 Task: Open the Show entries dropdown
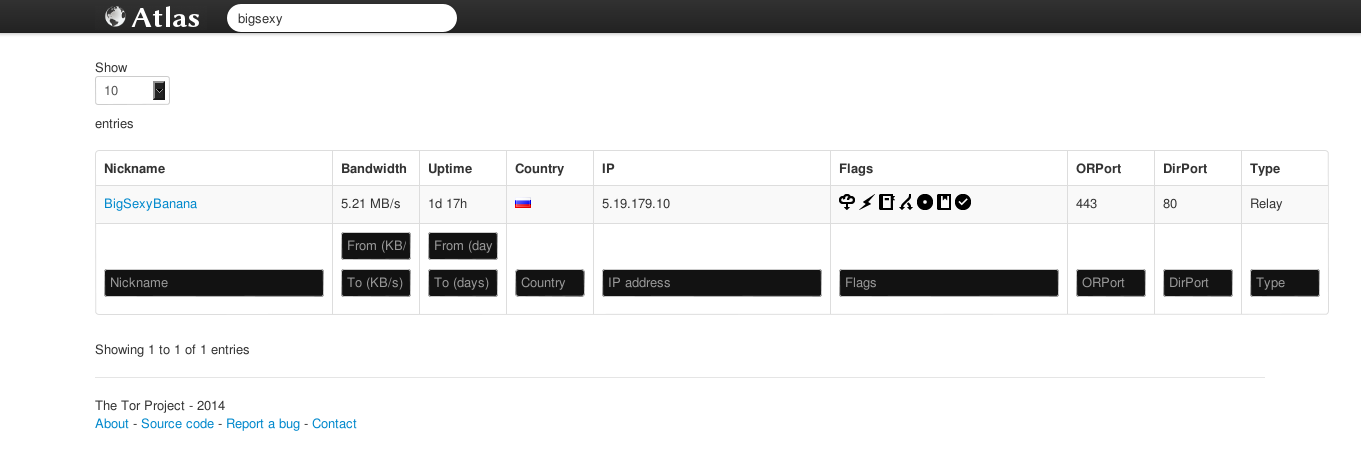[x=132, y=91]
